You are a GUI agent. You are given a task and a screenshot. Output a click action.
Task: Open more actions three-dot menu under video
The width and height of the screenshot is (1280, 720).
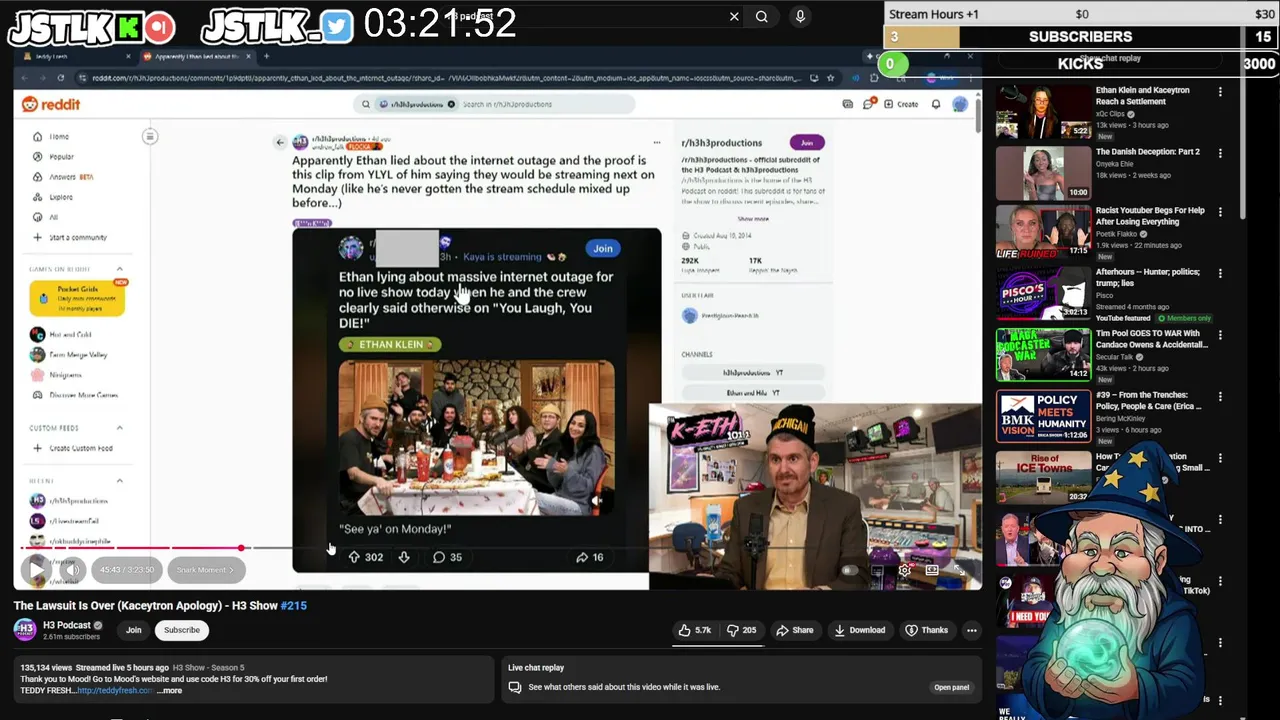coord(972,630)
